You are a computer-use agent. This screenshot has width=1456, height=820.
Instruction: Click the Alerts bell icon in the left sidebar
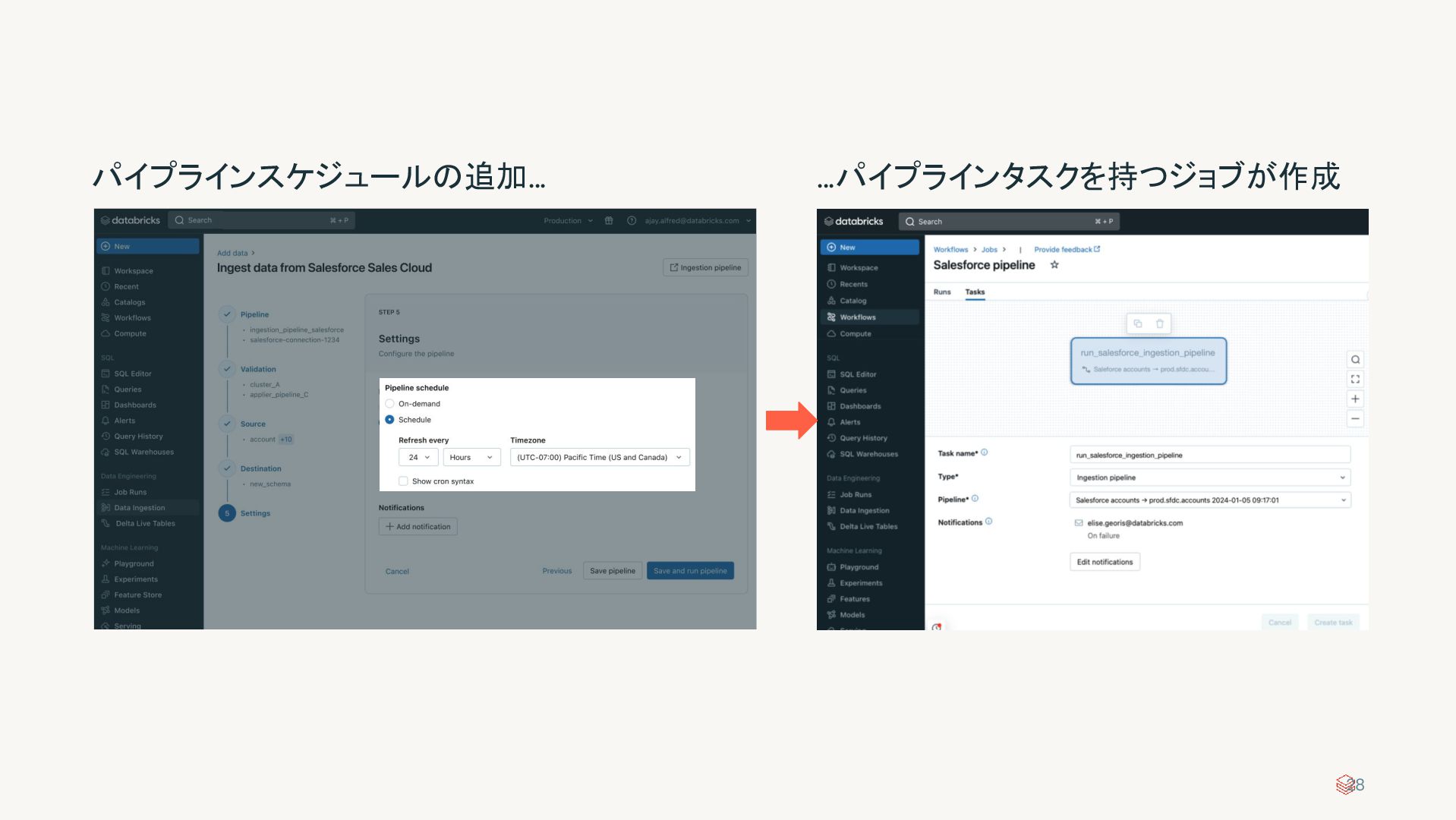(106, 421)
